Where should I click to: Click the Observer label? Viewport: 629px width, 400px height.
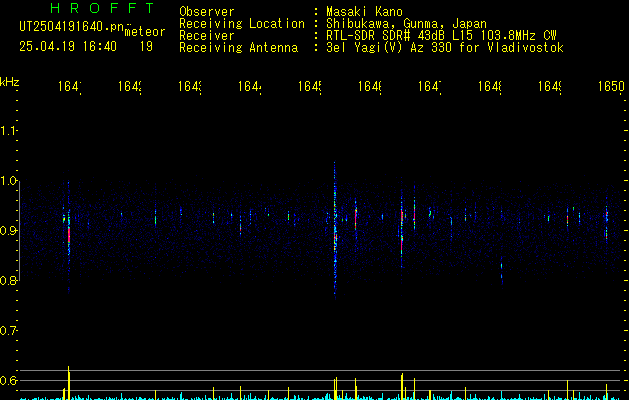point(207,11)
